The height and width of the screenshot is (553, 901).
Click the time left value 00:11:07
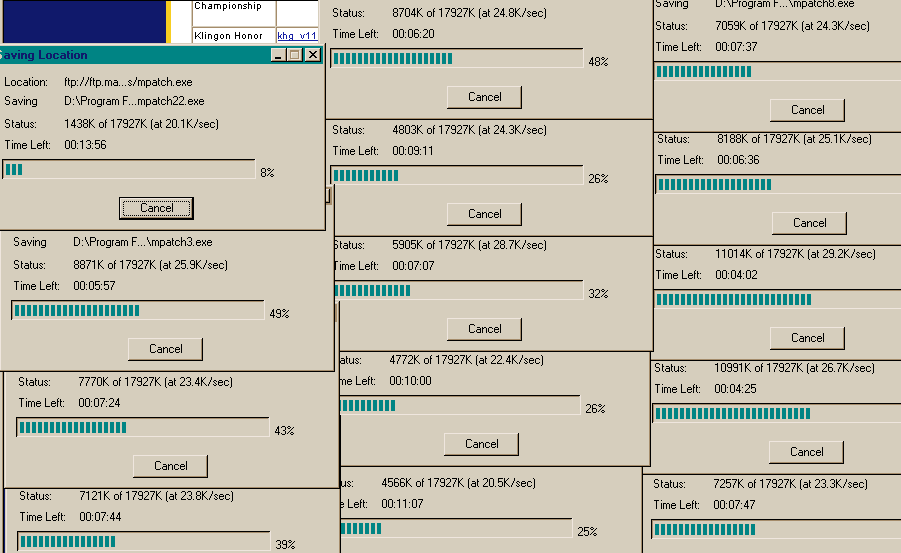(x=402, y=504)
